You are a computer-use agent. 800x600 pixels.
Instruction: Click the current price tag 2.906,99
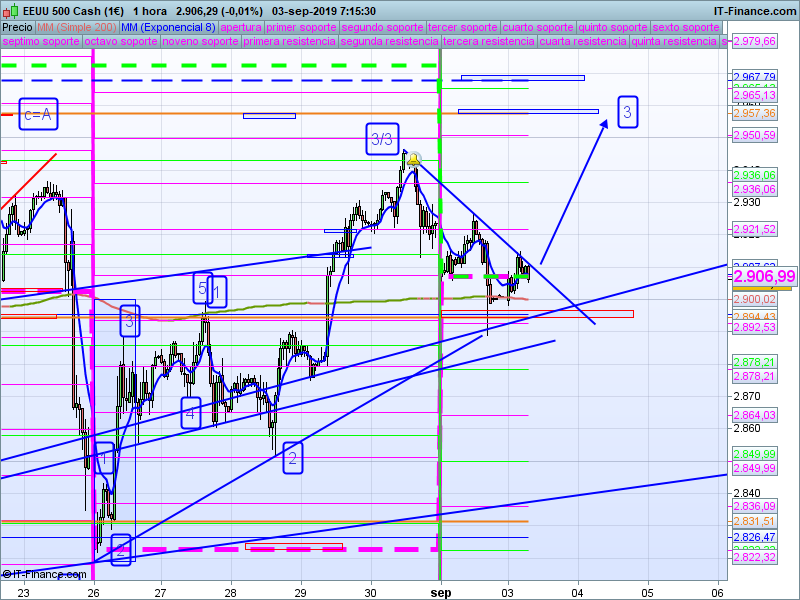pos(764,276)
